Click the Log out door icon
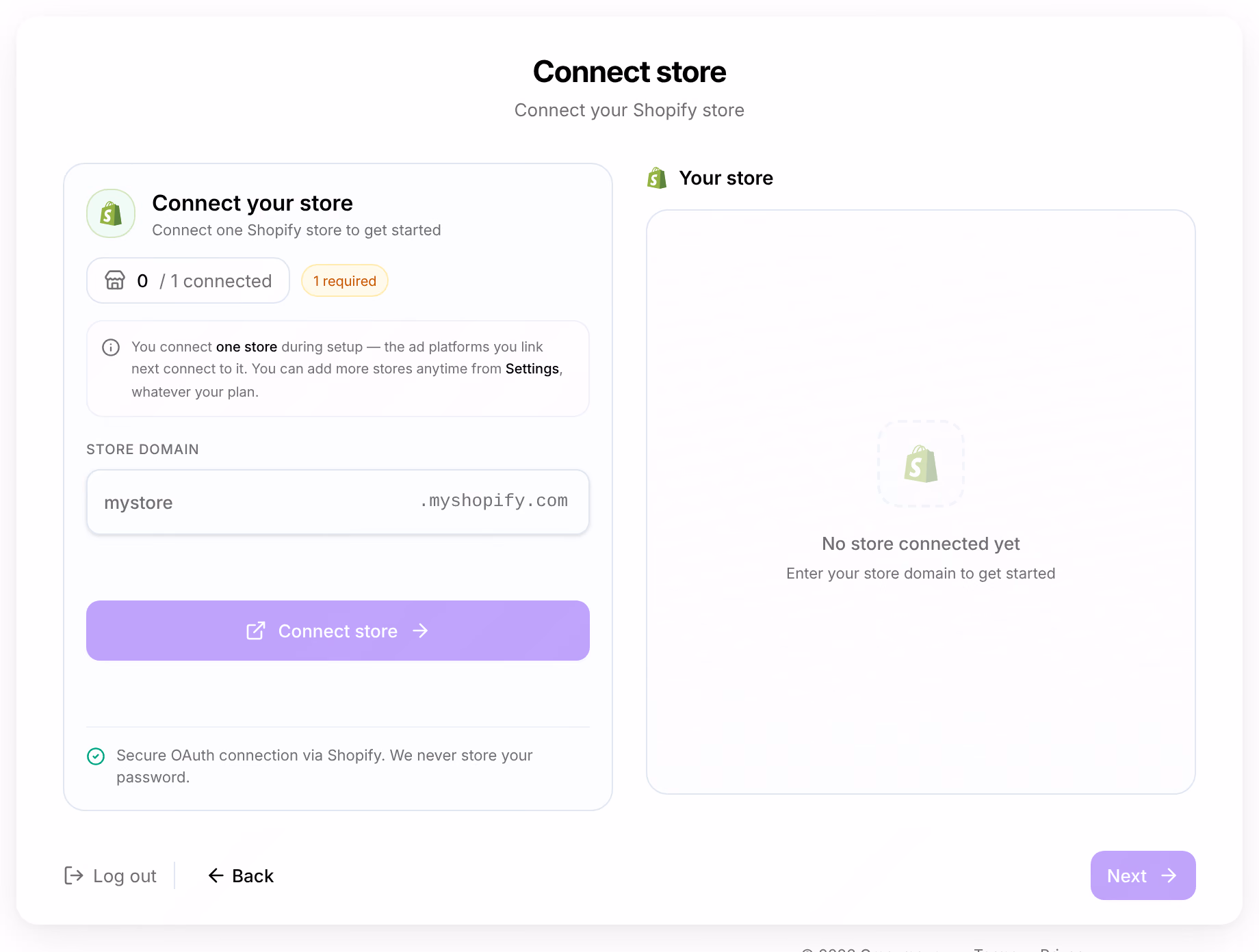This screenshot has height=952, width=1259. coord(74,875)
